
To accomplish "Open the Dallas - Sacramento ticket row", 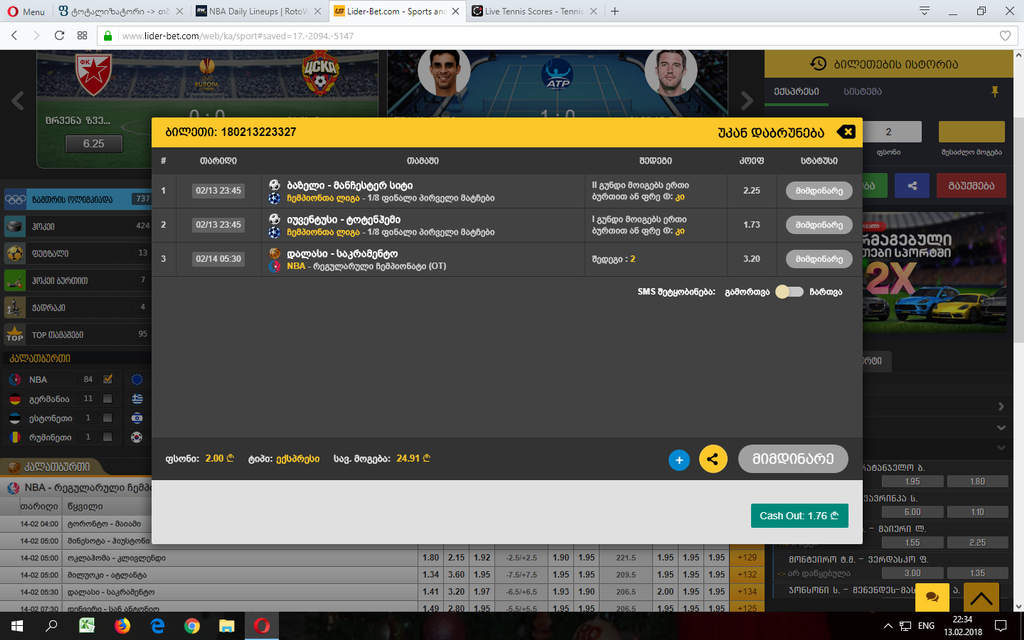I will tap(507, 259).
